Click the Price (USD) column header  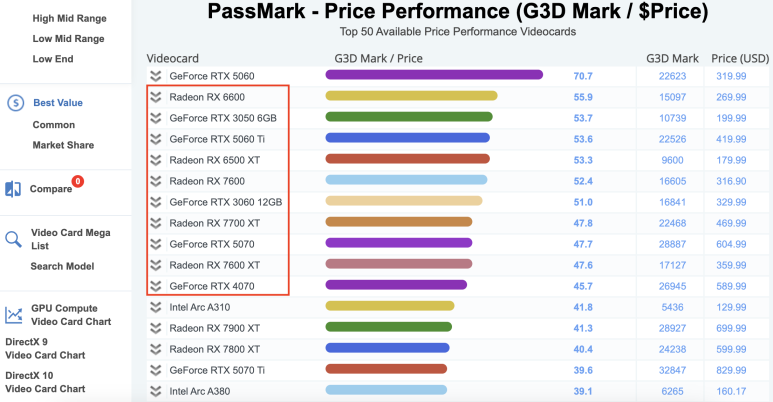[x=740, y=58]
